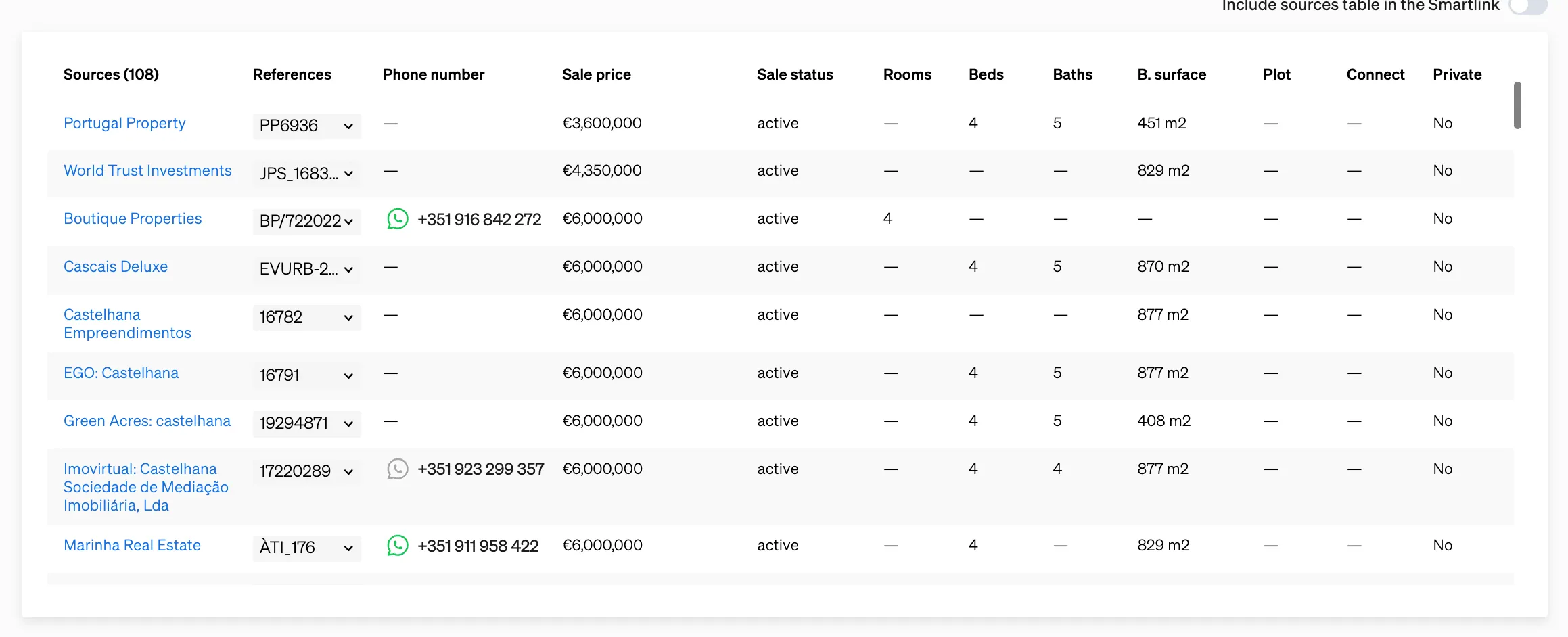Click phone number +351 911 958 422

[478, 546]
